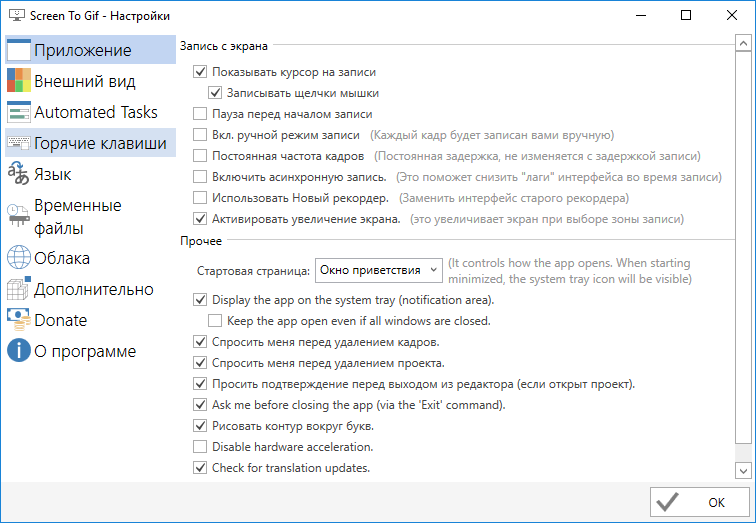The image size is (756, 523).
Task: Maximize the settings window
Action: point(686,15)
